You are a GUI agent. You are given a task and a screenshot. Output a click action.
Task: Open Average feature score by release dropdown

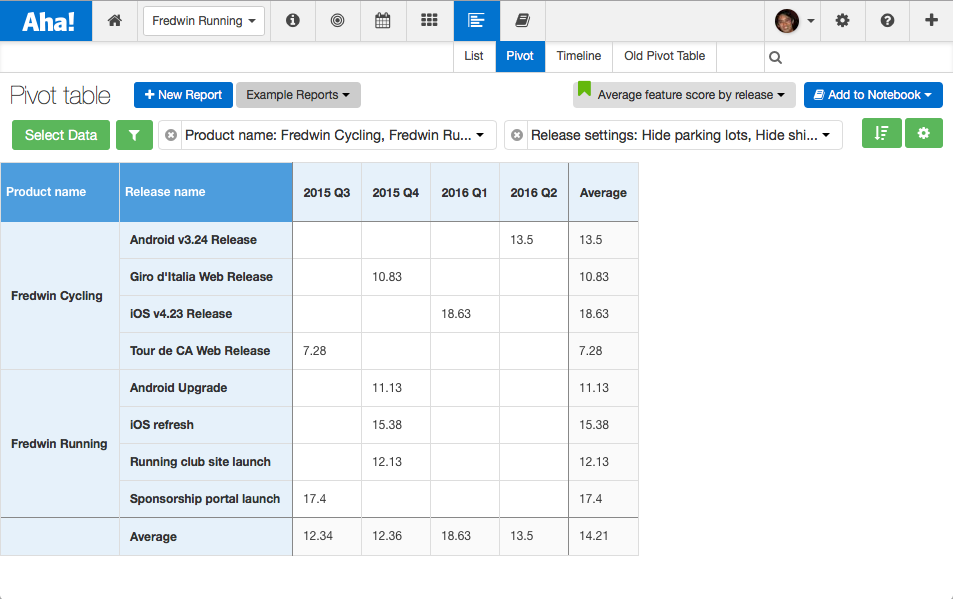coord(684,95)
